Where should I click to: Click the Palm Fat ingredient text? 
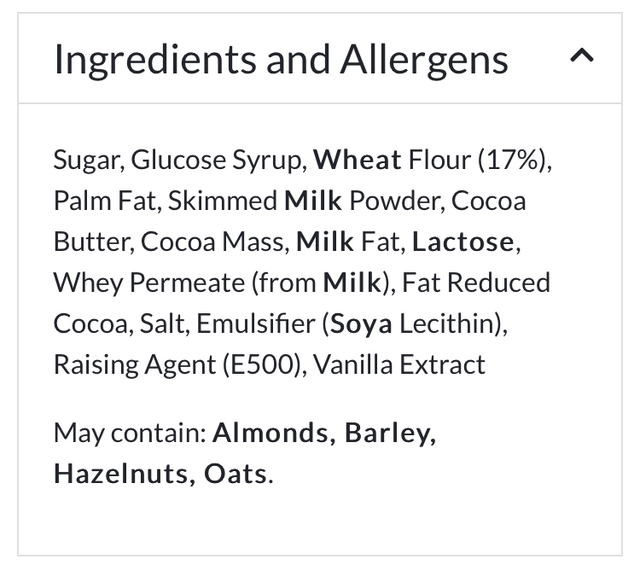tap(103, 201)
